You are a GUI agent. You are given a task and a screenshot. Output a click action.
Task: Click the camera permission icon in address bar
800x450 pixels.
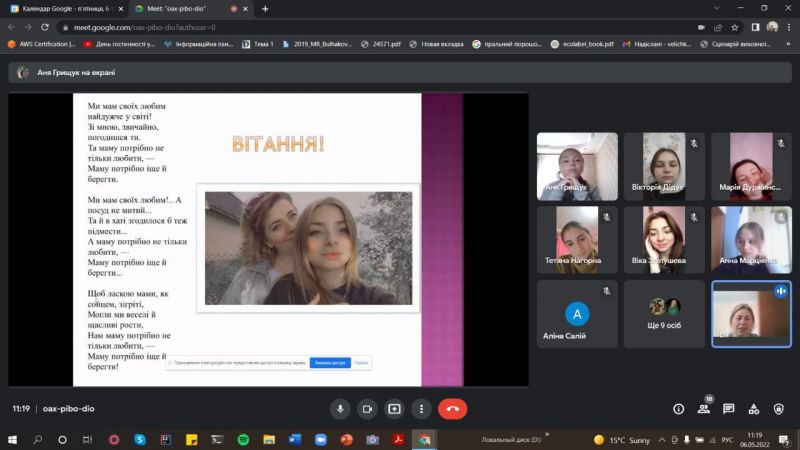701,28
